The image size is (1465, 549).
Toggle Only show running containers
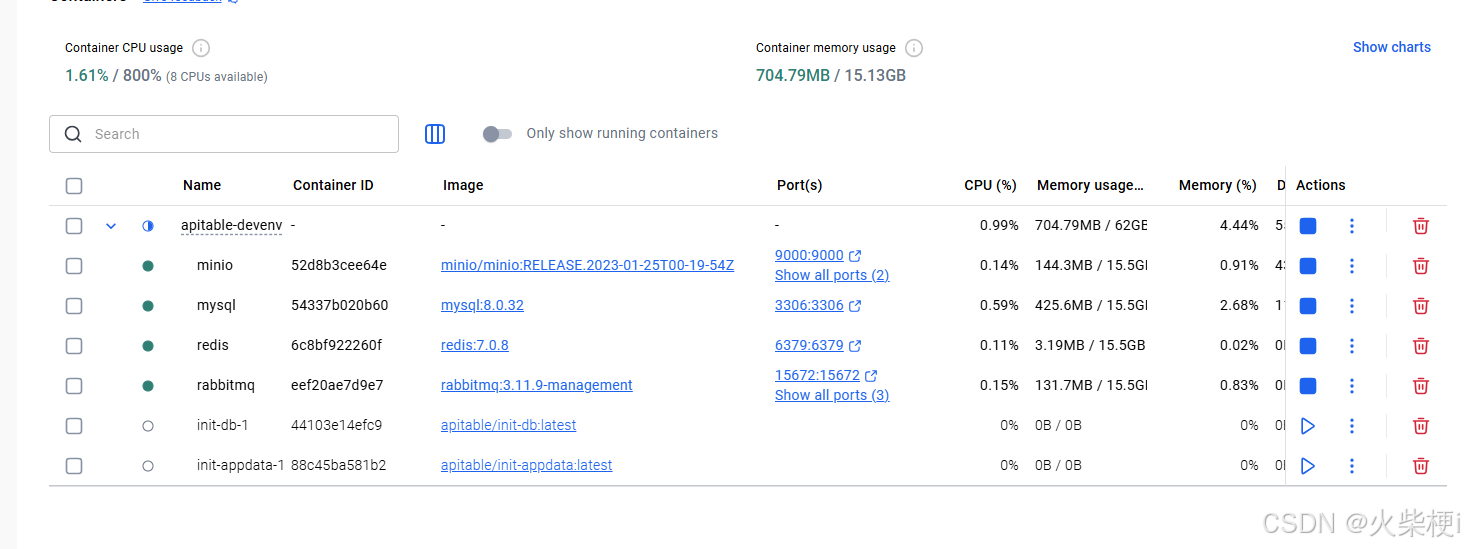pyautogui.click(x=497, y=134)
